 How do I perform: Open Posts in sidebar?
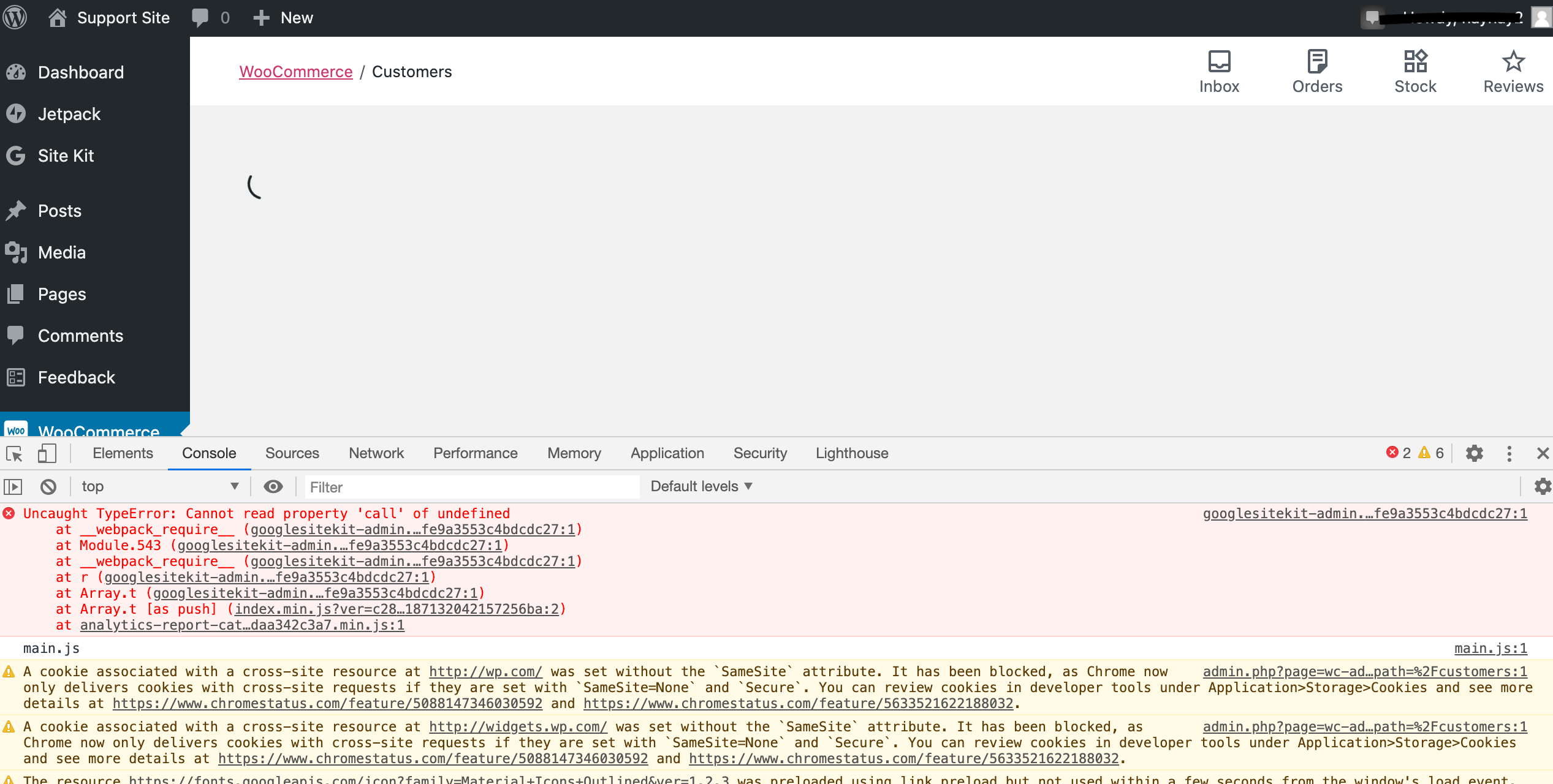(59, 211)
